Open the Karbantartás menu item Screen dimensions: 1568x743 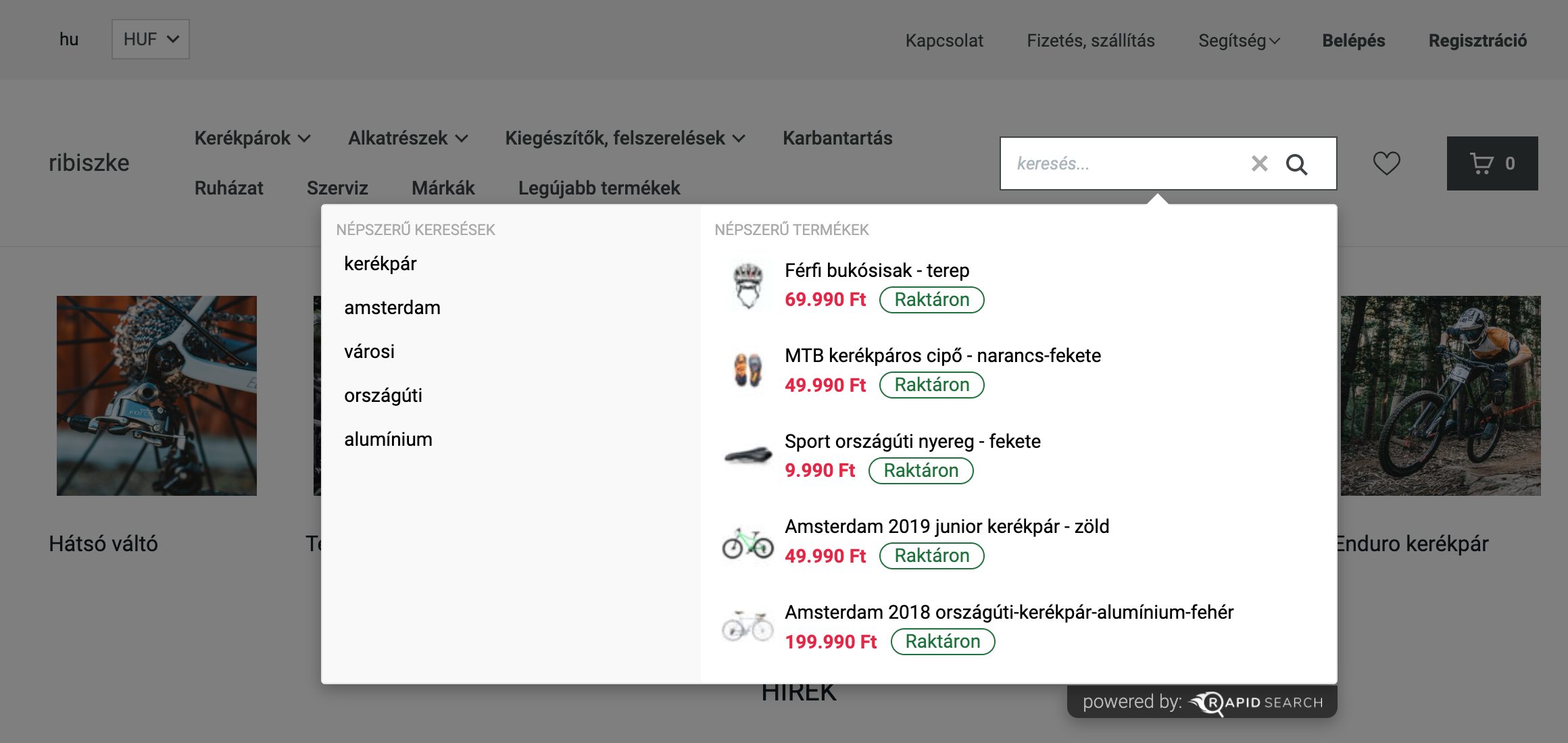pyautogui.click(x=837, y=138)
